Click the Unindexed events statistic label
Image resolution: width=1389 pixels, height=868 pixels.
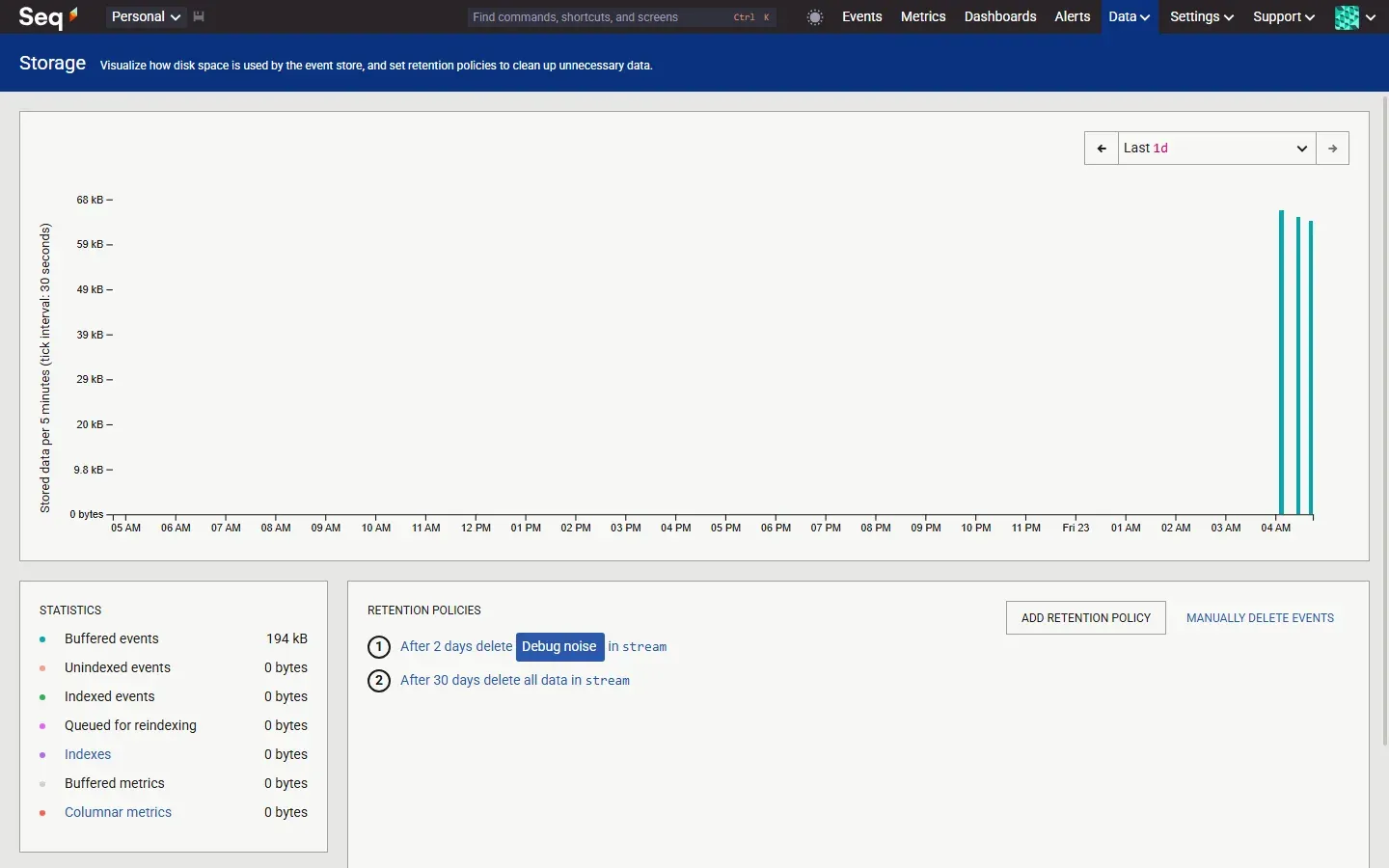coord(118,668)
